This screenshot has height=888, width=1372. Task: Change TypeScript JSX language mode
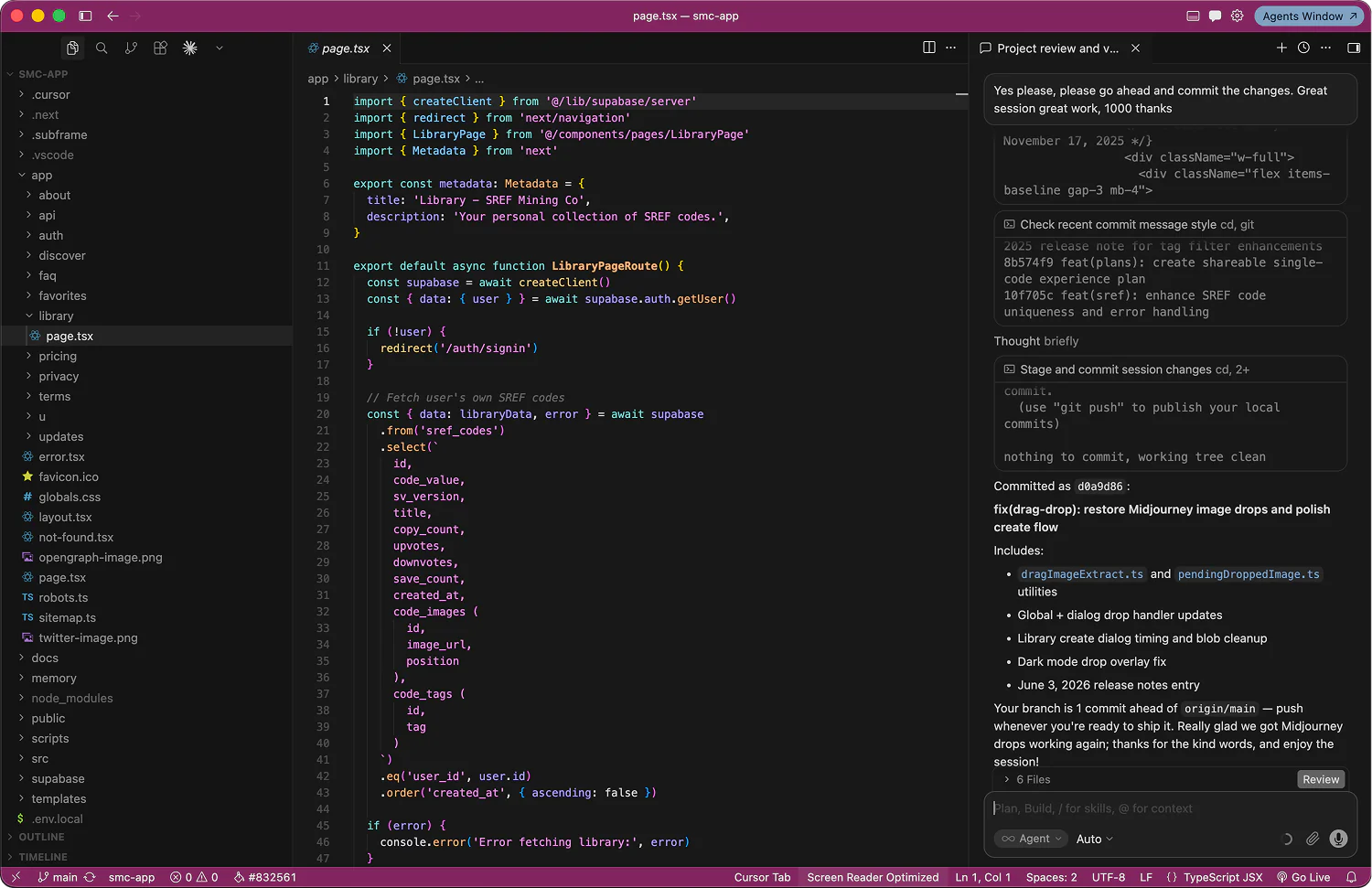1223,877
